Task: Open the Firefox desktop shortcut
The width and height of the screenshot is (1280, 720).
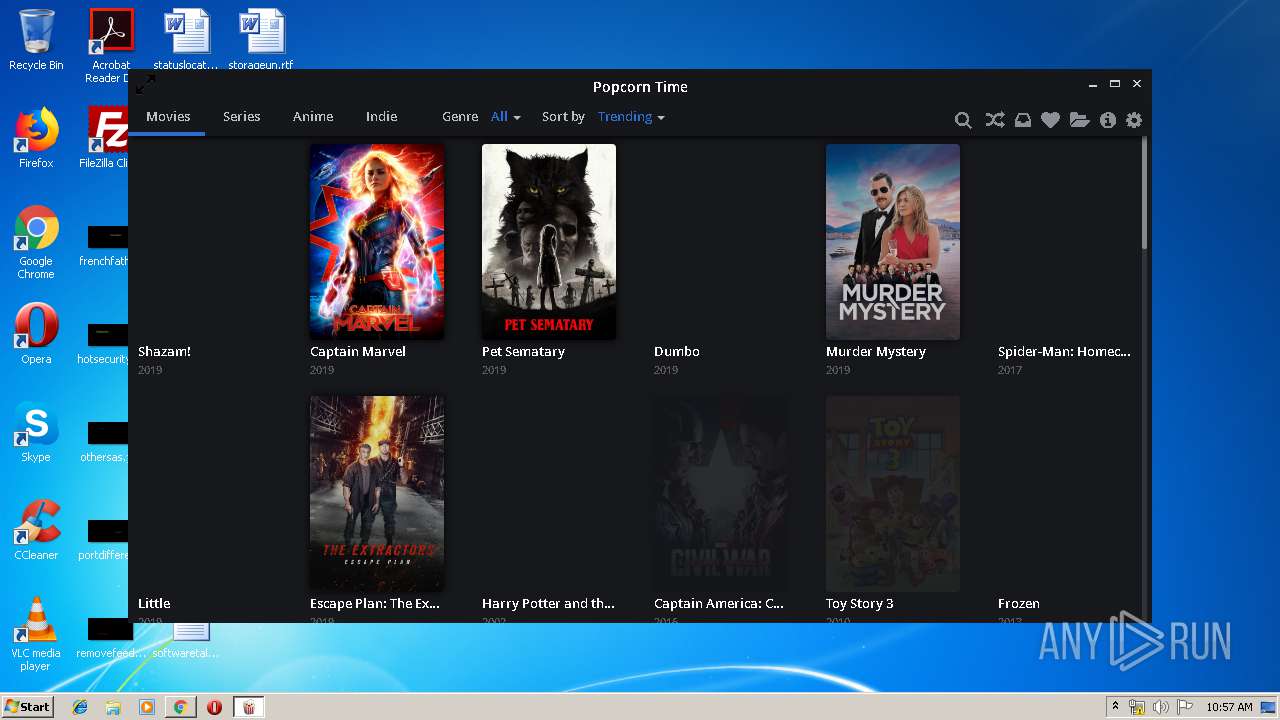Action: pyautogui.click(x=36, y=138)
